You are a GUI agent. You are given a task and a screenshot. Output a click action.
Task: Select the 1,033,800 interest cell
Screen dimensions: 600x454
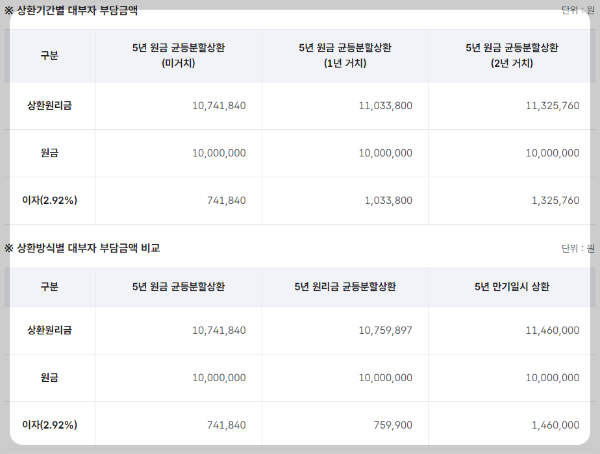[388, 200]
